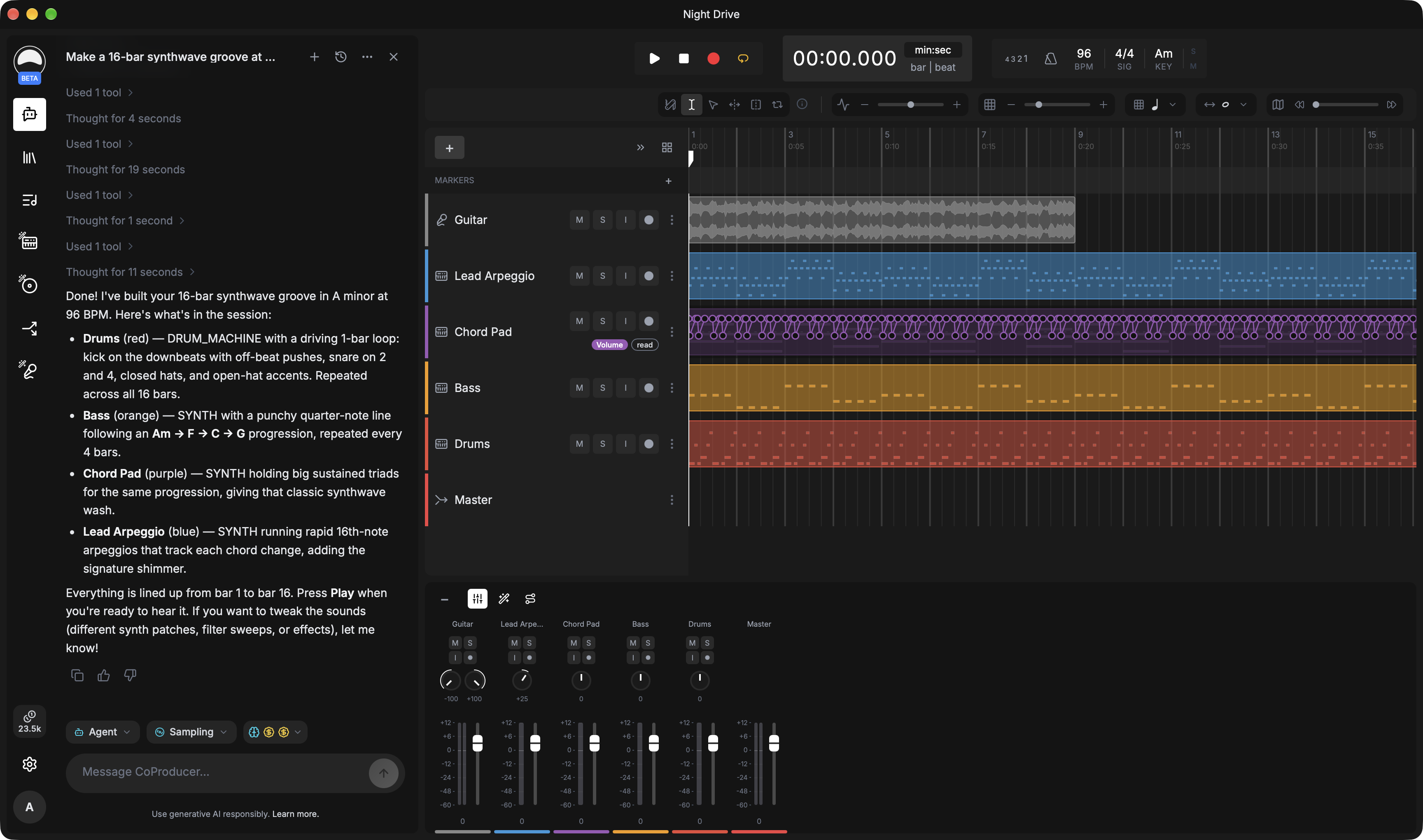Copy the assistant response
This screenshot has width=1423, height=840.
(x=77, y=675)
